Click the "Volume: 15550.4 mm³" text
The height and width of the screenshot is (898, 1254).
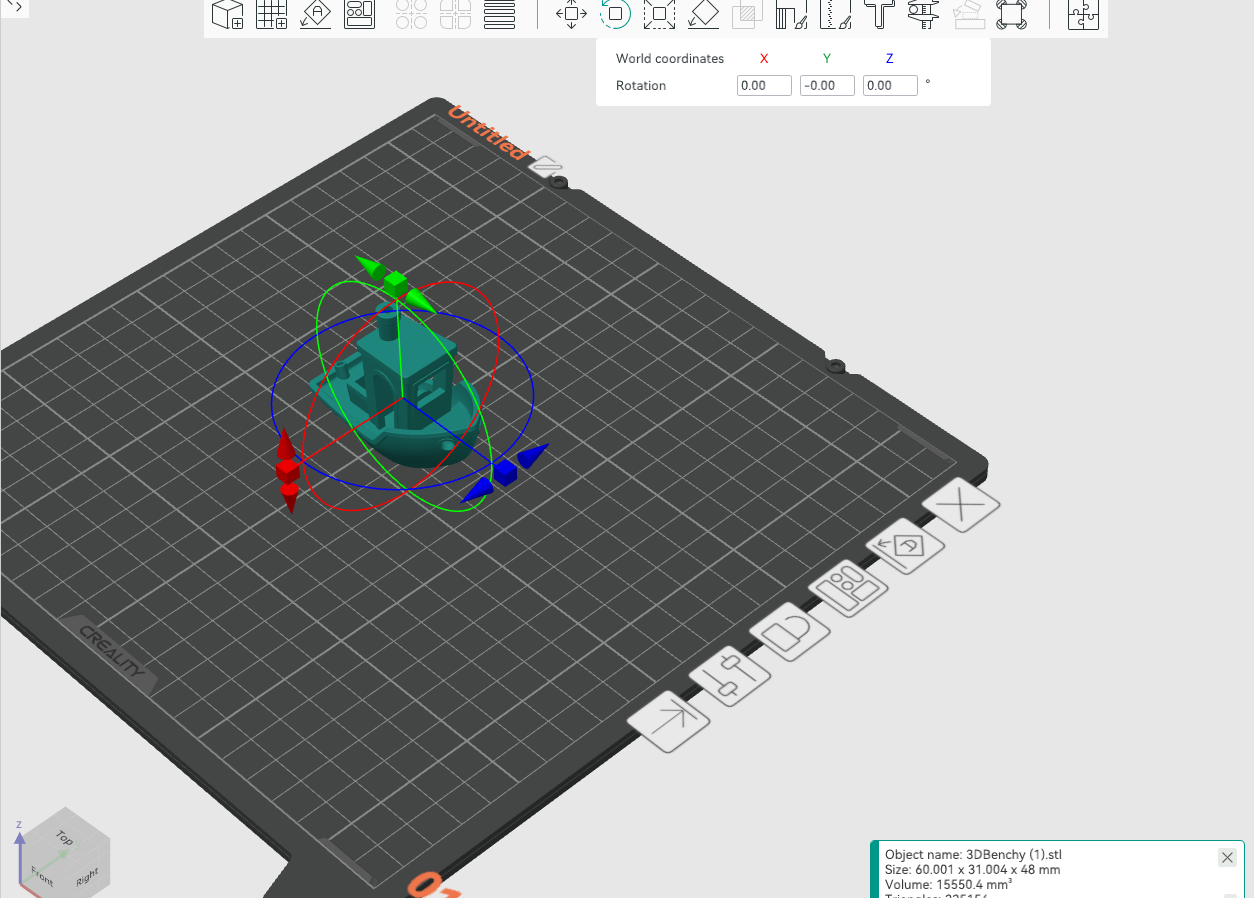click(x=948, y=885)
